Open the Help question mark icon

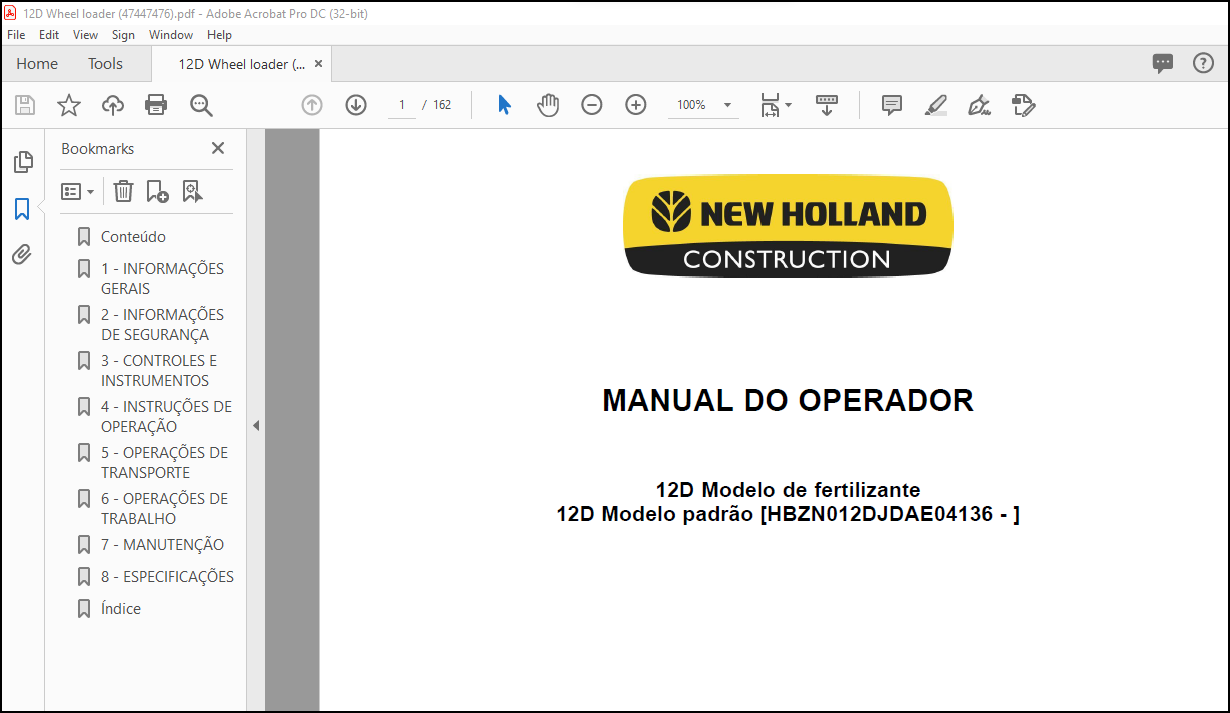click(1203, 63)
